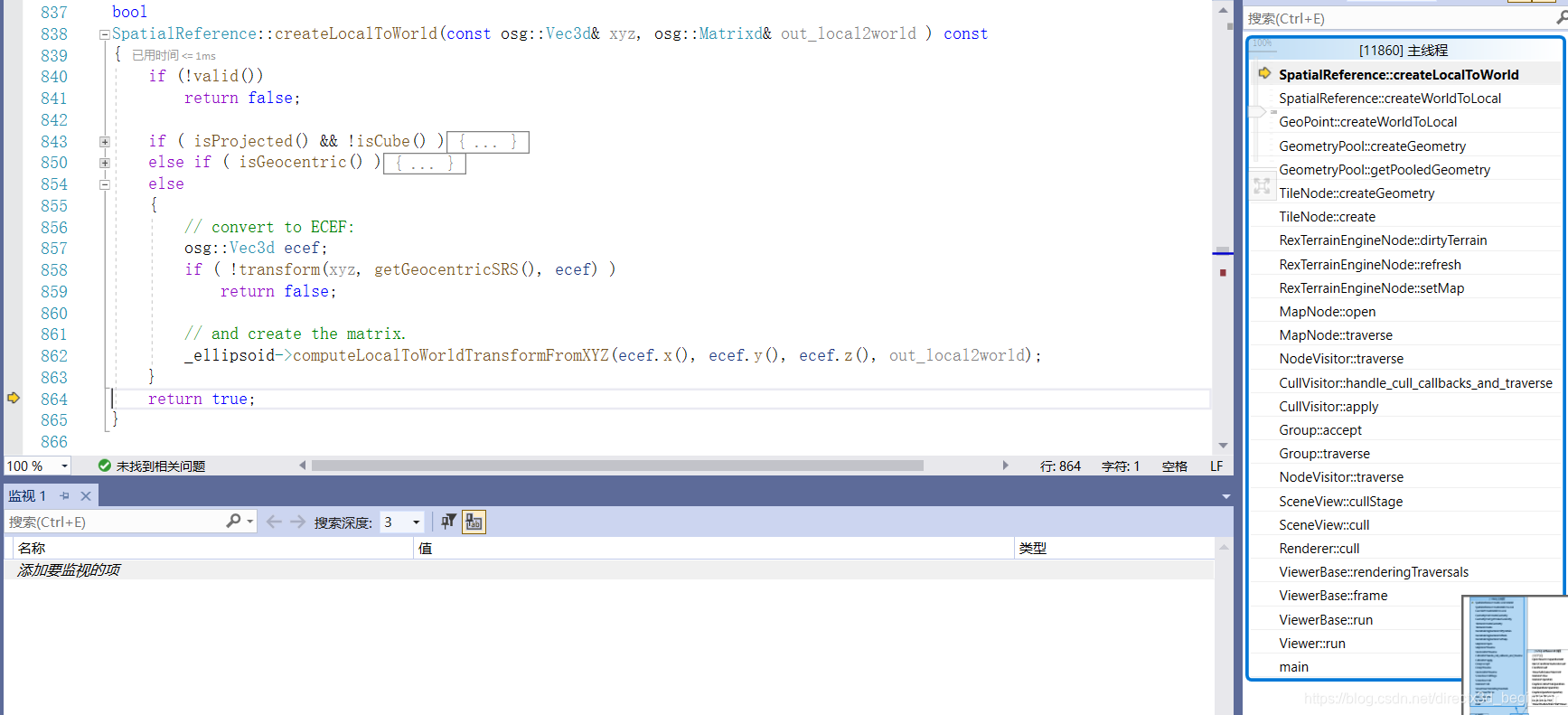The width and height of the screenshot is (1568, 715).
Task: Click fit-to-screen icon in parallel stacks view
Action: click(x=1262, y=186)
